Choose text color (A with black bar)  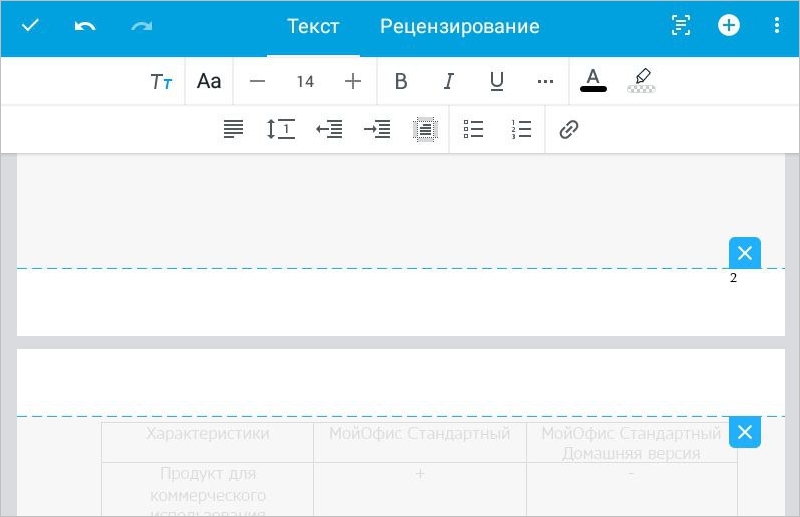pyautogui.click(x=593, y=80)
